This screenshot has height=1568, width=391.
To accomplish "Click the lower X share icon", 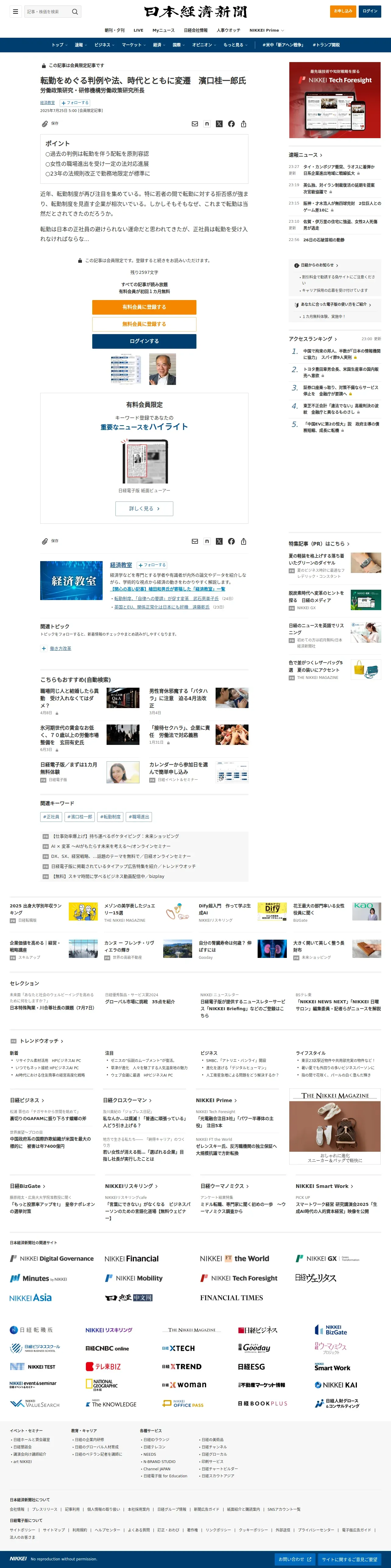I will (219, 541).
